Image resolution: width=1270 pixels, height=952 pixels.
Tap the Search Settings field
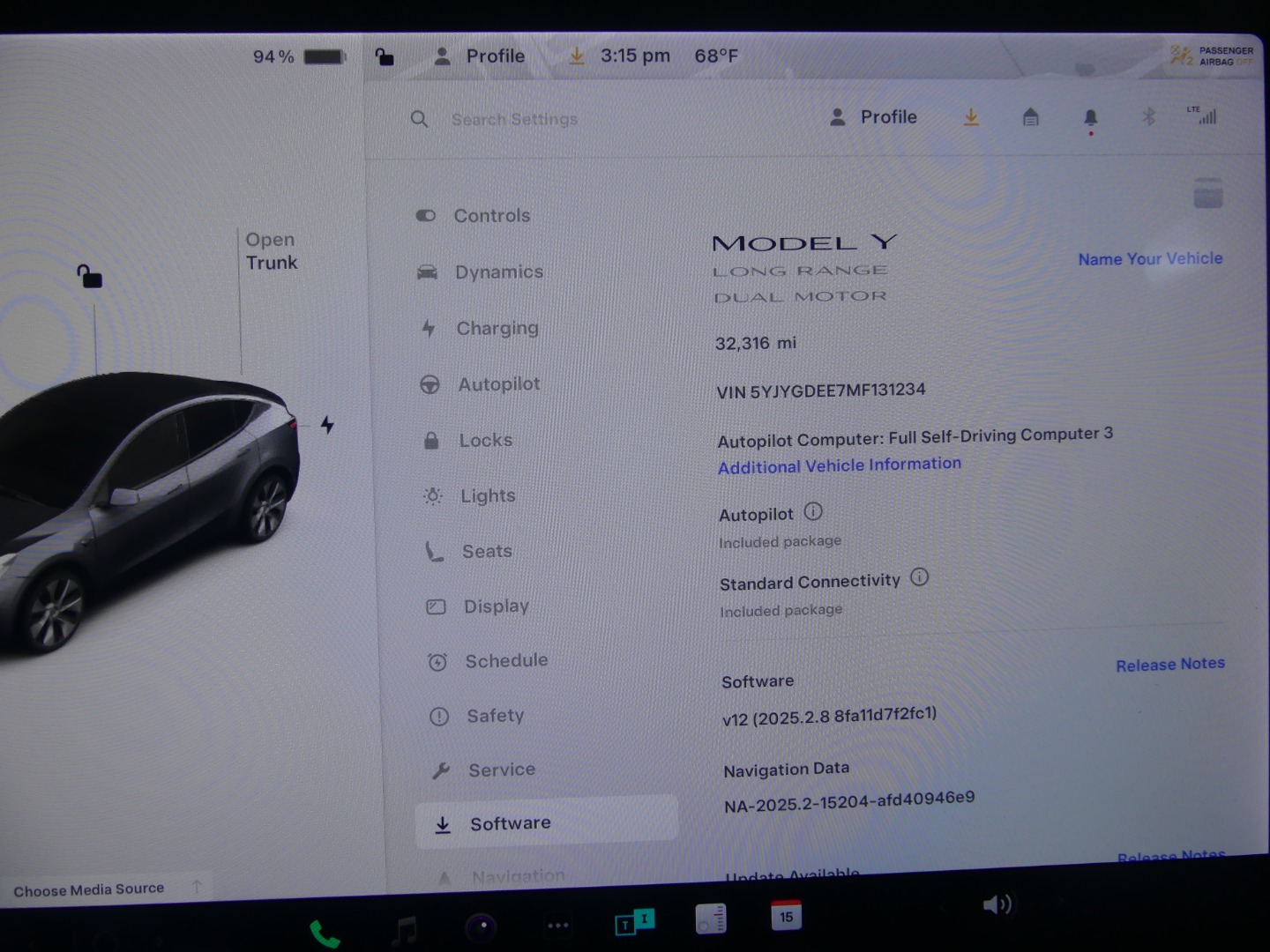514,119
